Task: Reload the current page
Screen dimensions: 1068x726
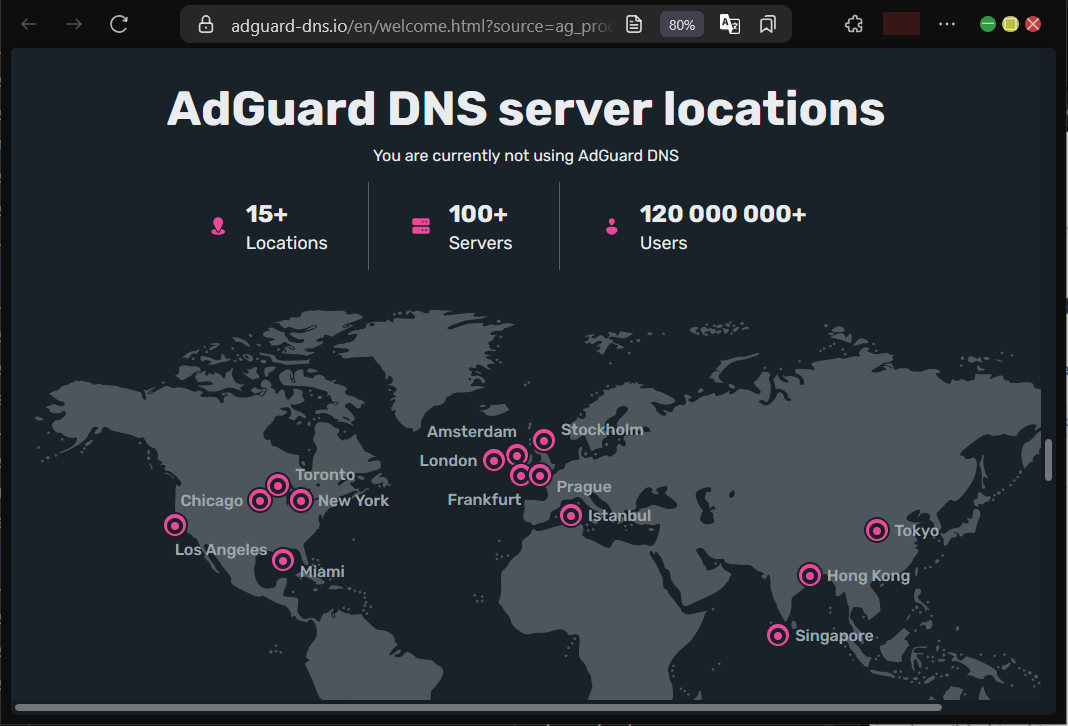Action: pyautogui.click(x=119, y=25)
